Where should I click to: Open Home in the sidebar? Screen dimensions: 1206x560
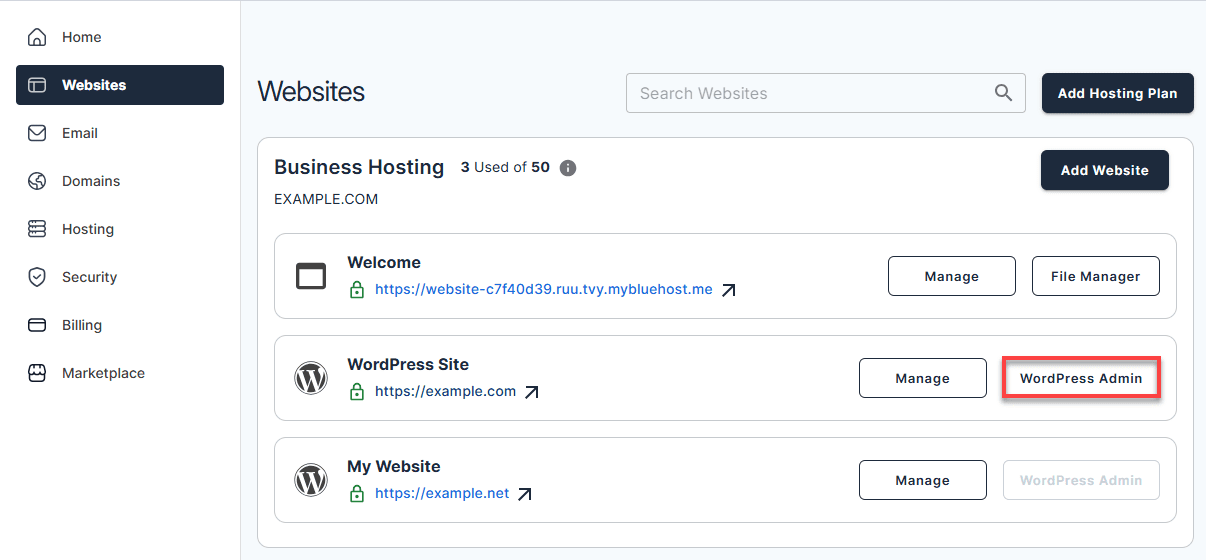tap(81, 37)
